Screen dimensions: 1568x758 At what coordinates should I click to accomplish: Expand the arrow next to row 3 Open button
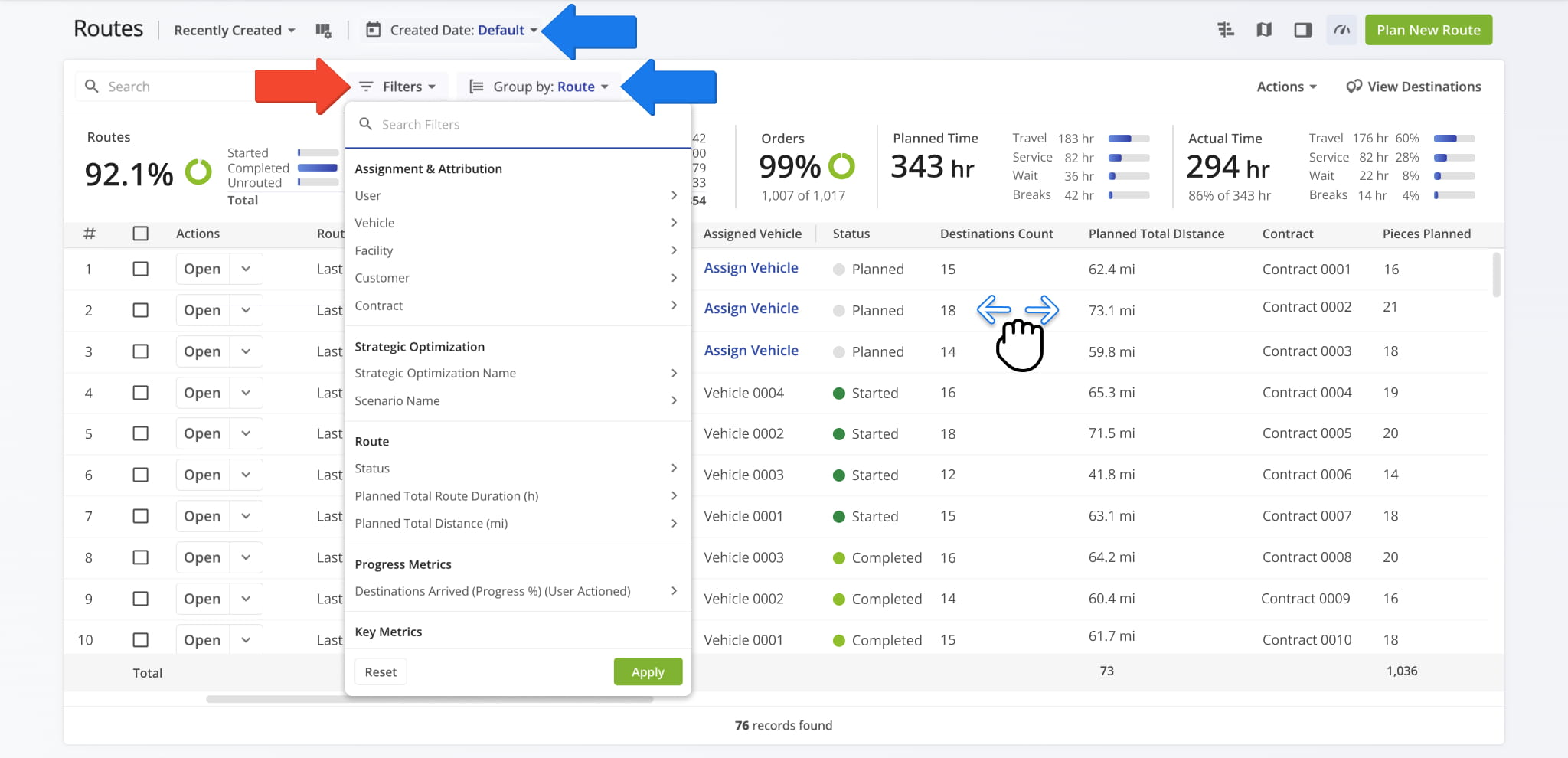click(x=246, y=351)
